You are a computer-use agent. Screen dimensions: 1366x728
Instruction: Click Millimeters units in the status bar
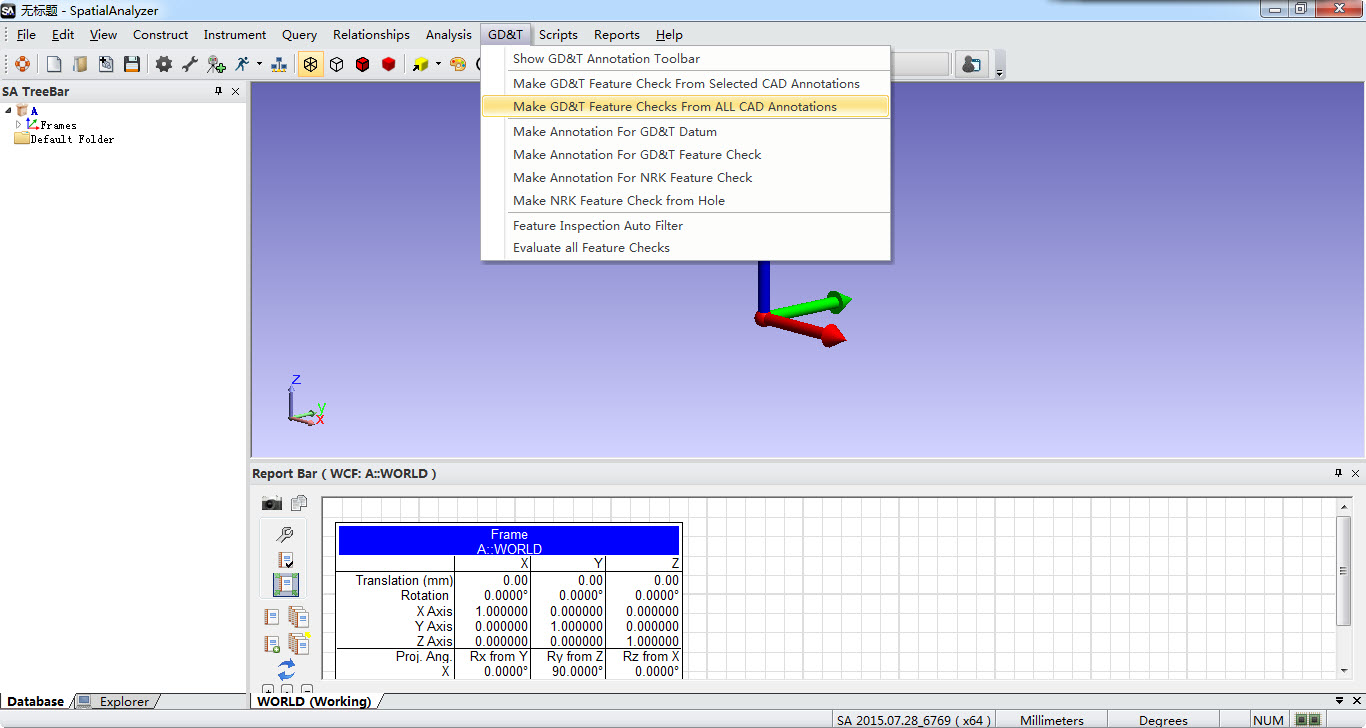[1051, 720]
